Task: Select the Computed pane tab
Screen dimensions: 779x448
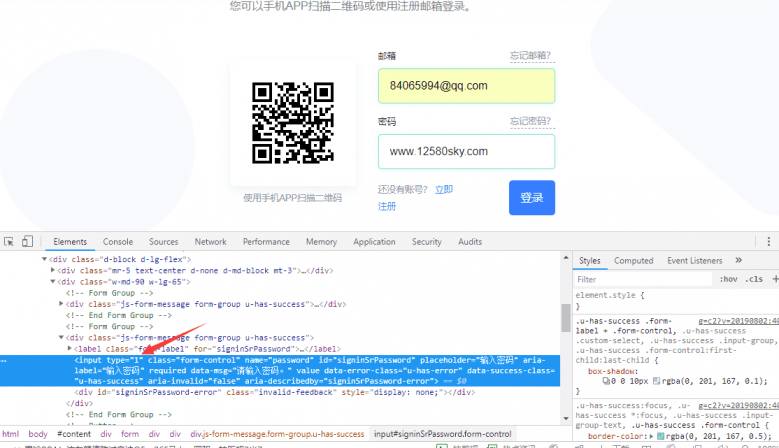Action: coord(633,261)
